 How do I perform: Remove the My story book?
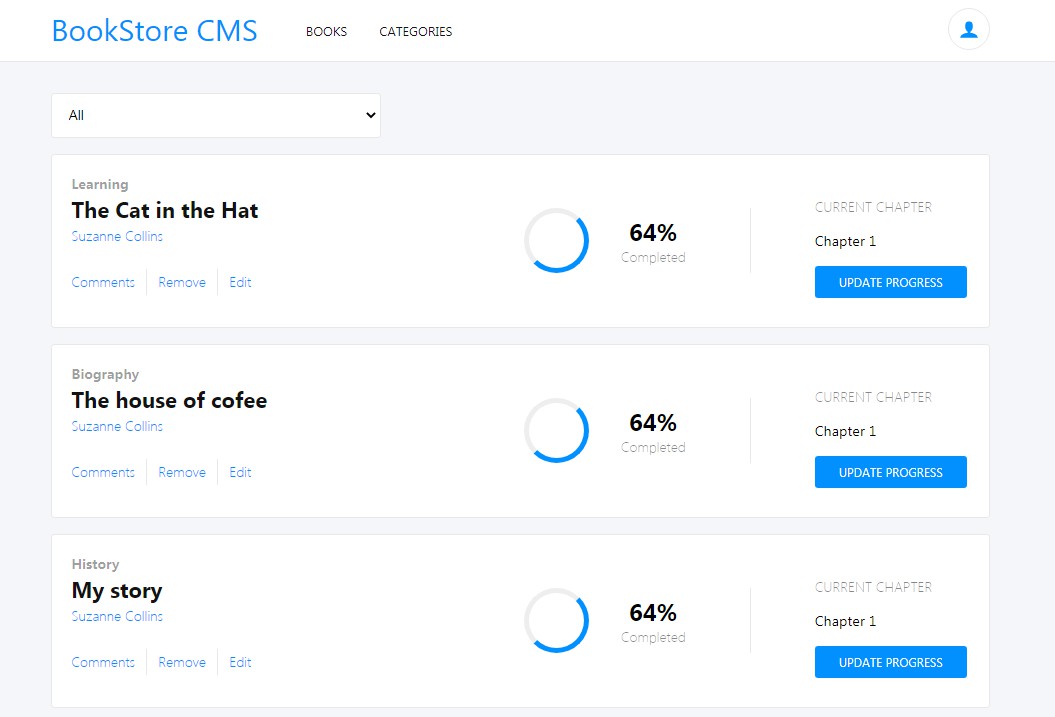(x=182, y=663)
